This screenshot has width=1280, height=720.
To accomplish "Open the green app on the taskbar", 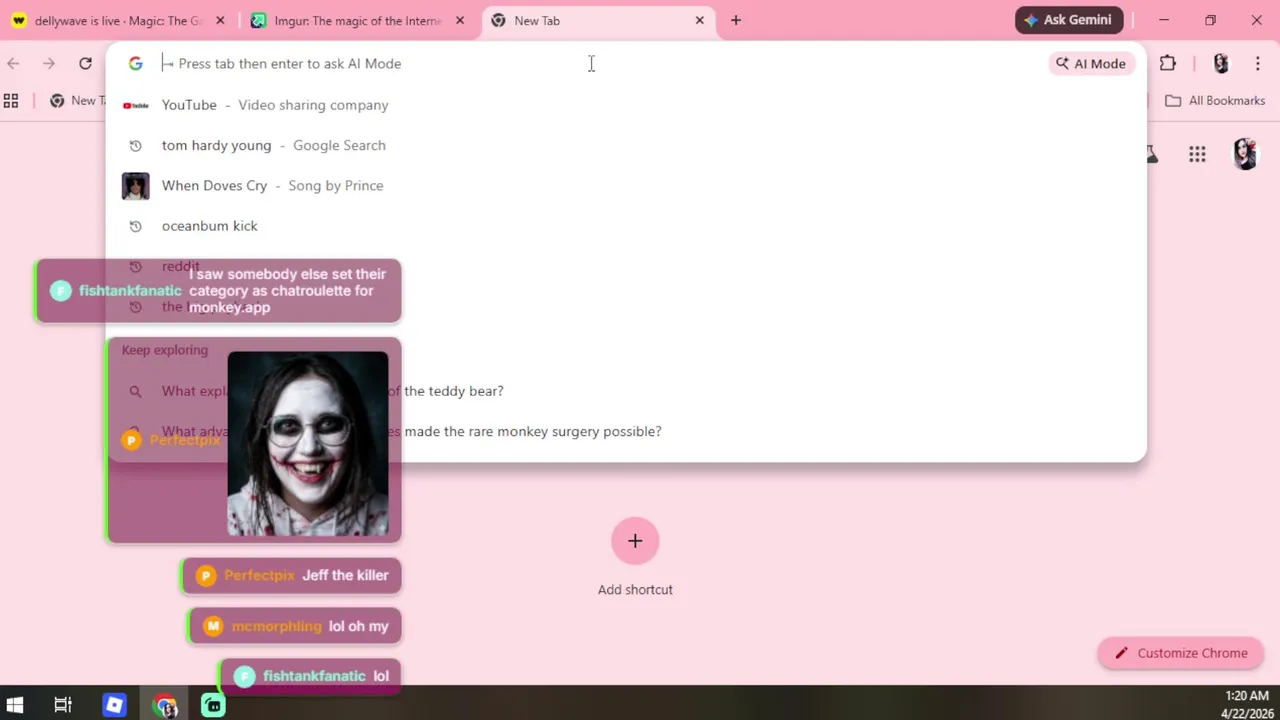I will click(213, 705).
